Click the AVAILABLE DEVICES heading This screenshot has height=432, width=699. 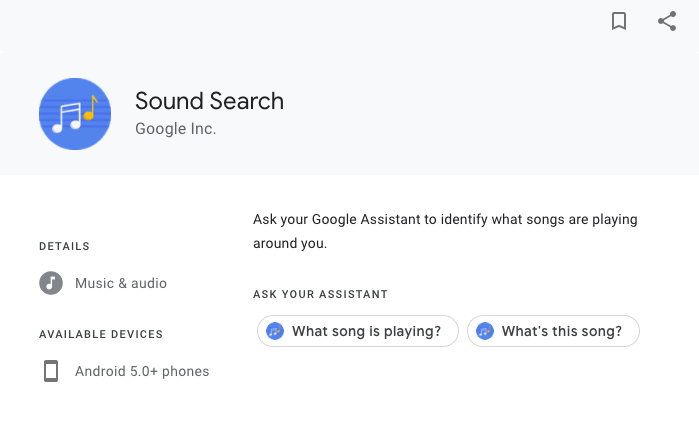tap(101, 334)
